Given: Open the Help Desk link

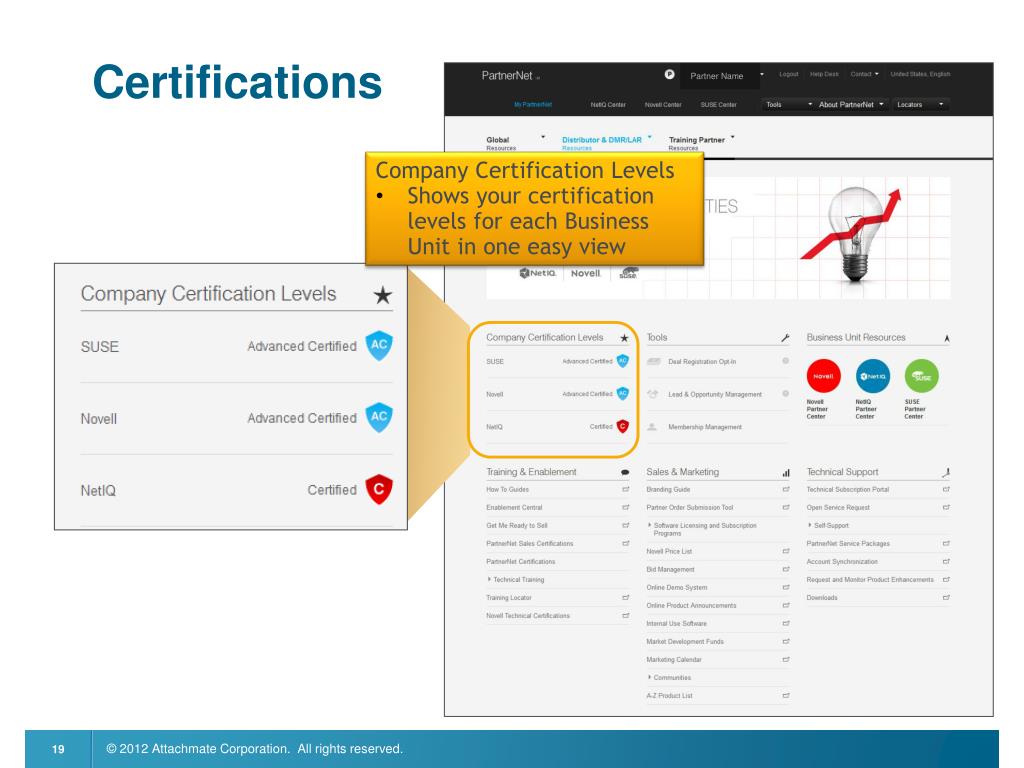Looking at the screenshot, I should (824, 74).
